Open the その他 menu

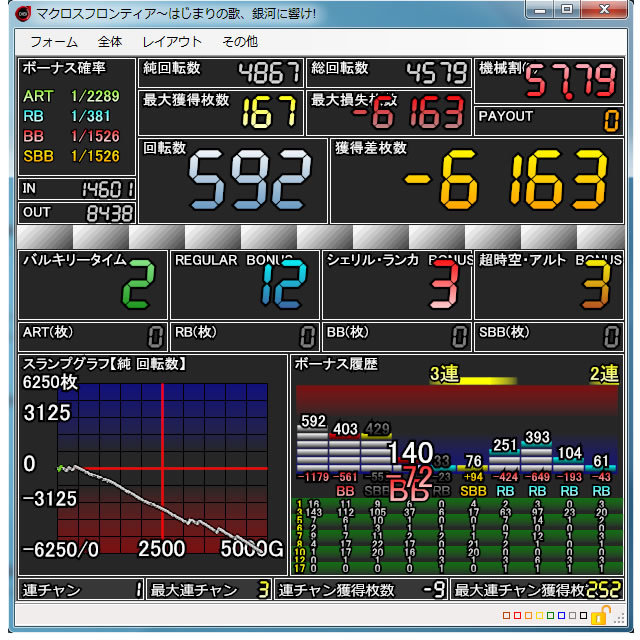pyautogui.click(x=239, y=42)
